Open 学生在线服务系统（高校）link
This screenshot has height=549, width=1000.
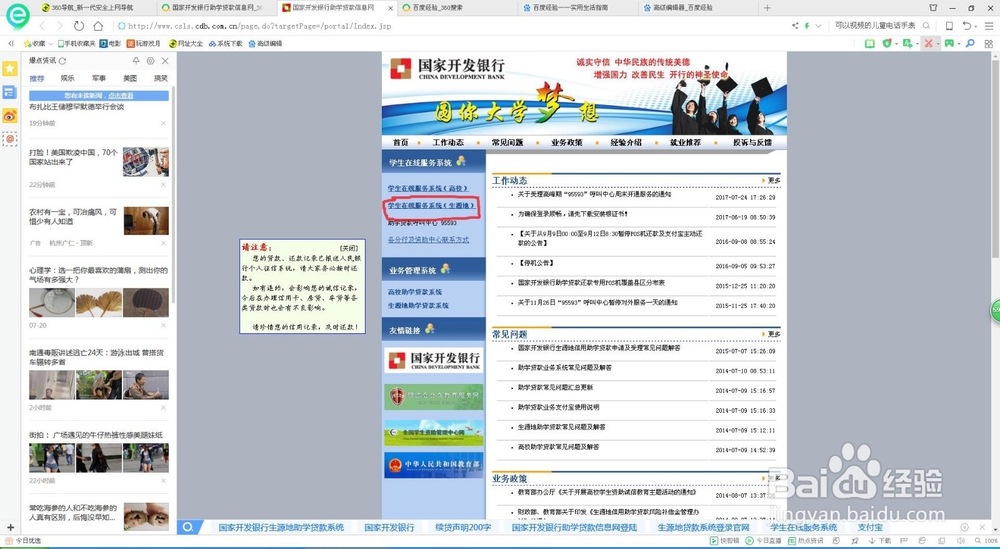(427, 188)
